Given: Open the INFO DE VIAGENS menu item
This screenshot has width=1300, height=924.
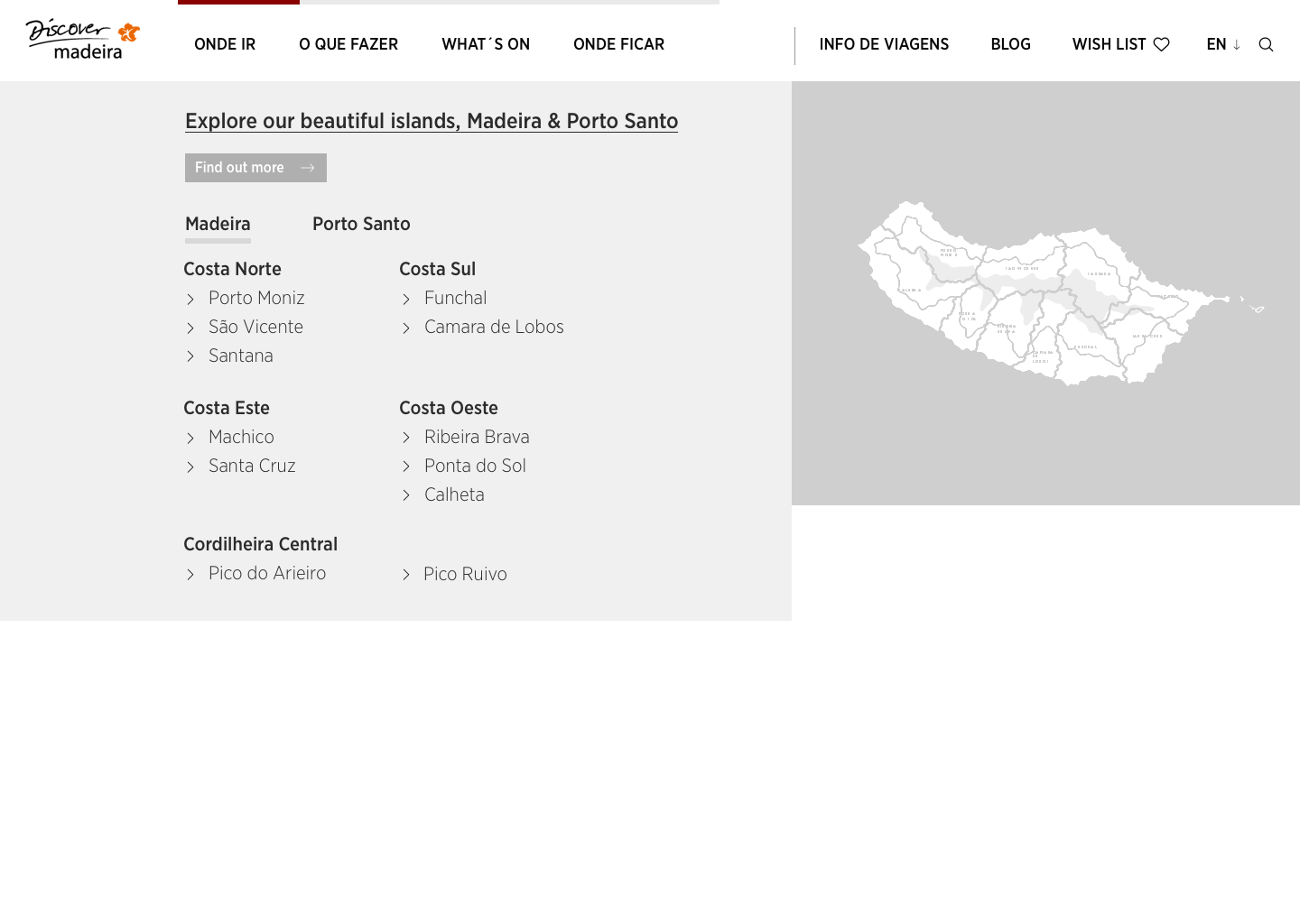Looking at the screenshot, I should [884, 44].
